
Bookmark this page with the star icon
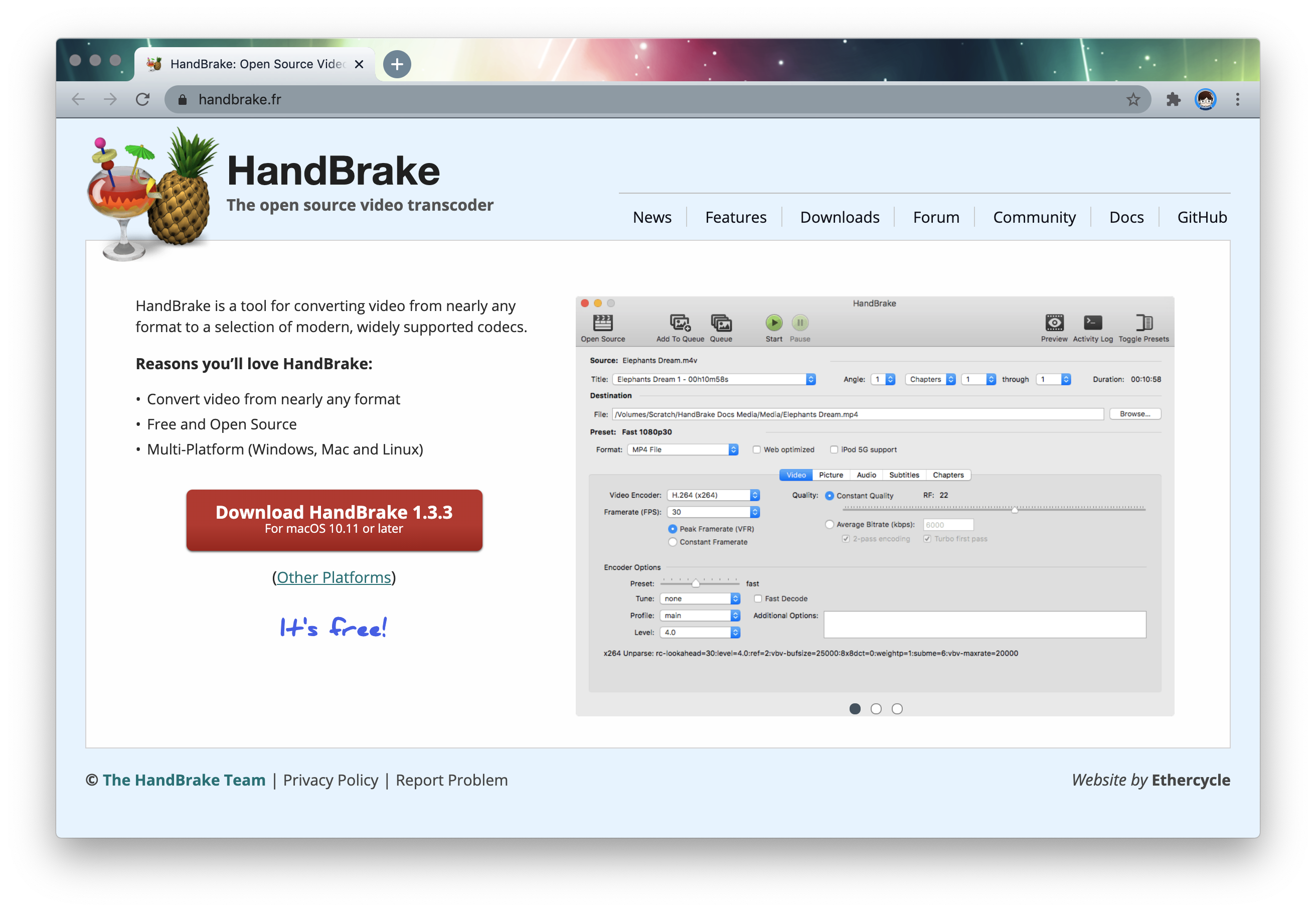pyautogui.click(x=1132, y=99)
